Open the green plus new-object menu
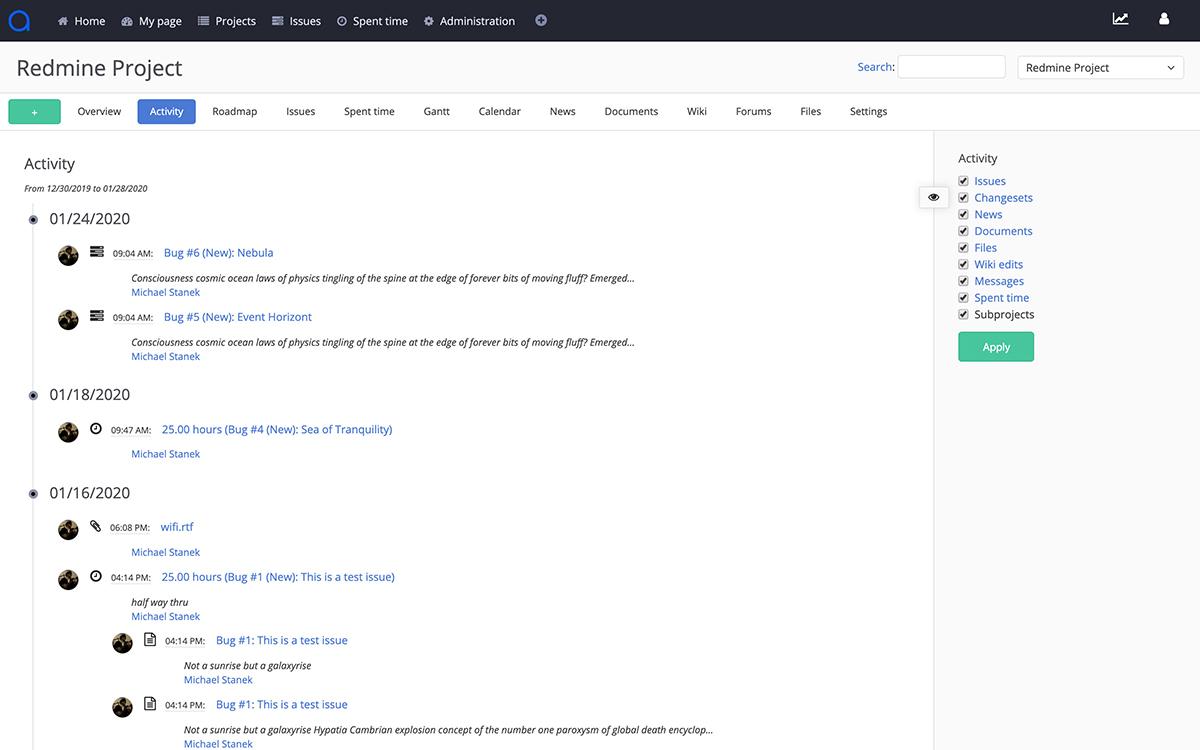The height and width of the screenshot is (750, 1200). pos(34,112)
